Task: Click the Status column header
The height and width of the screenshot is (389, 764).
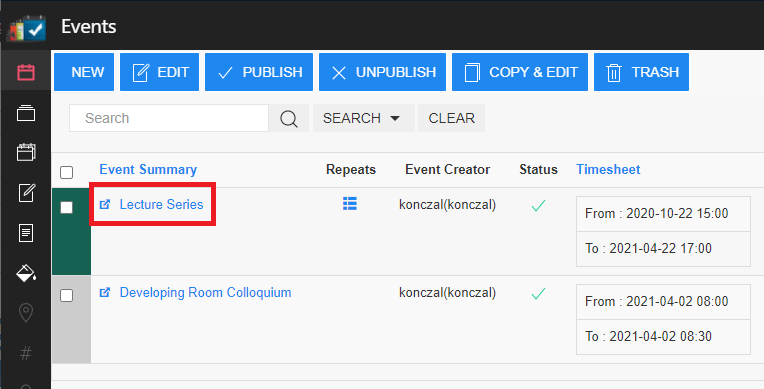Action: 538,169
